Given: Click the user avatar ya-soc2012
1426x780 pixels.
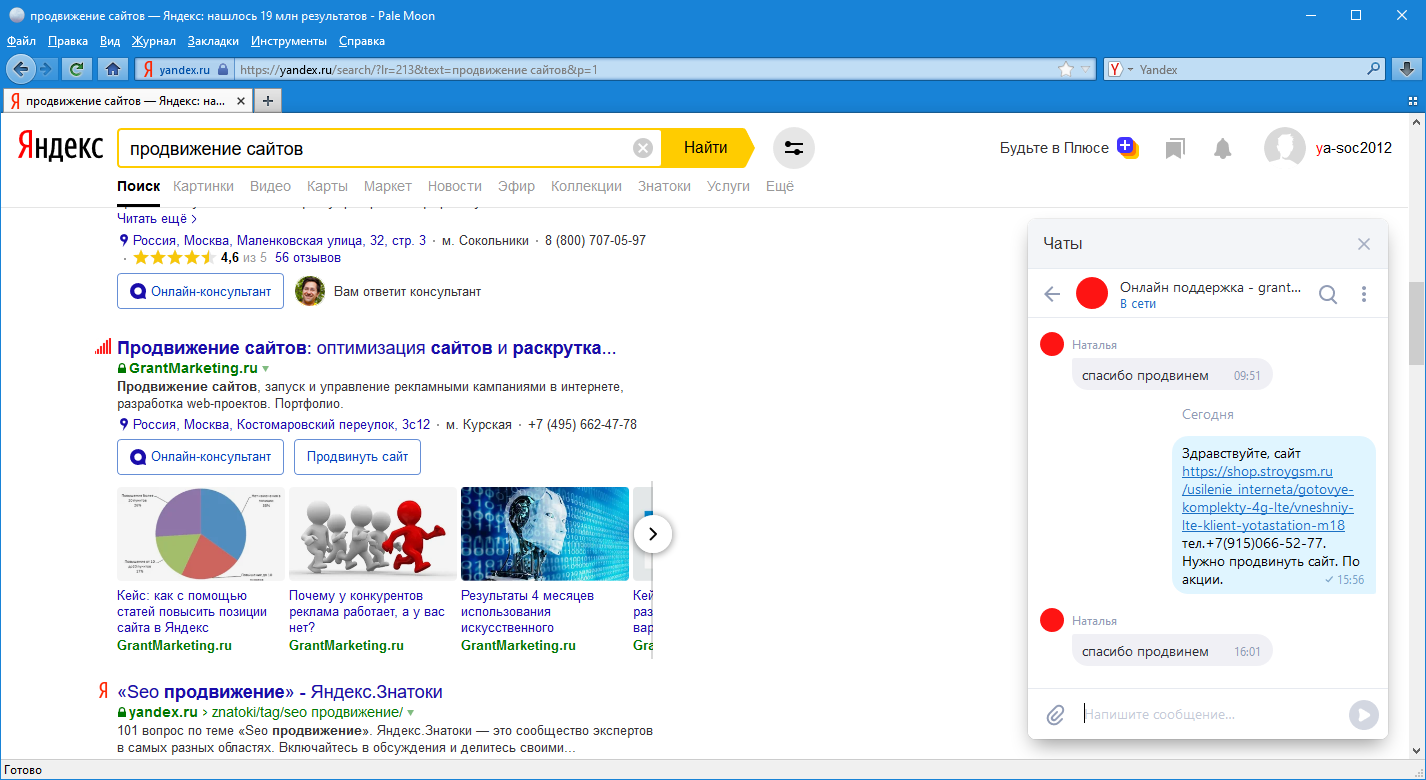Looking at the screenshot, I should click(x=1284, y=148).
